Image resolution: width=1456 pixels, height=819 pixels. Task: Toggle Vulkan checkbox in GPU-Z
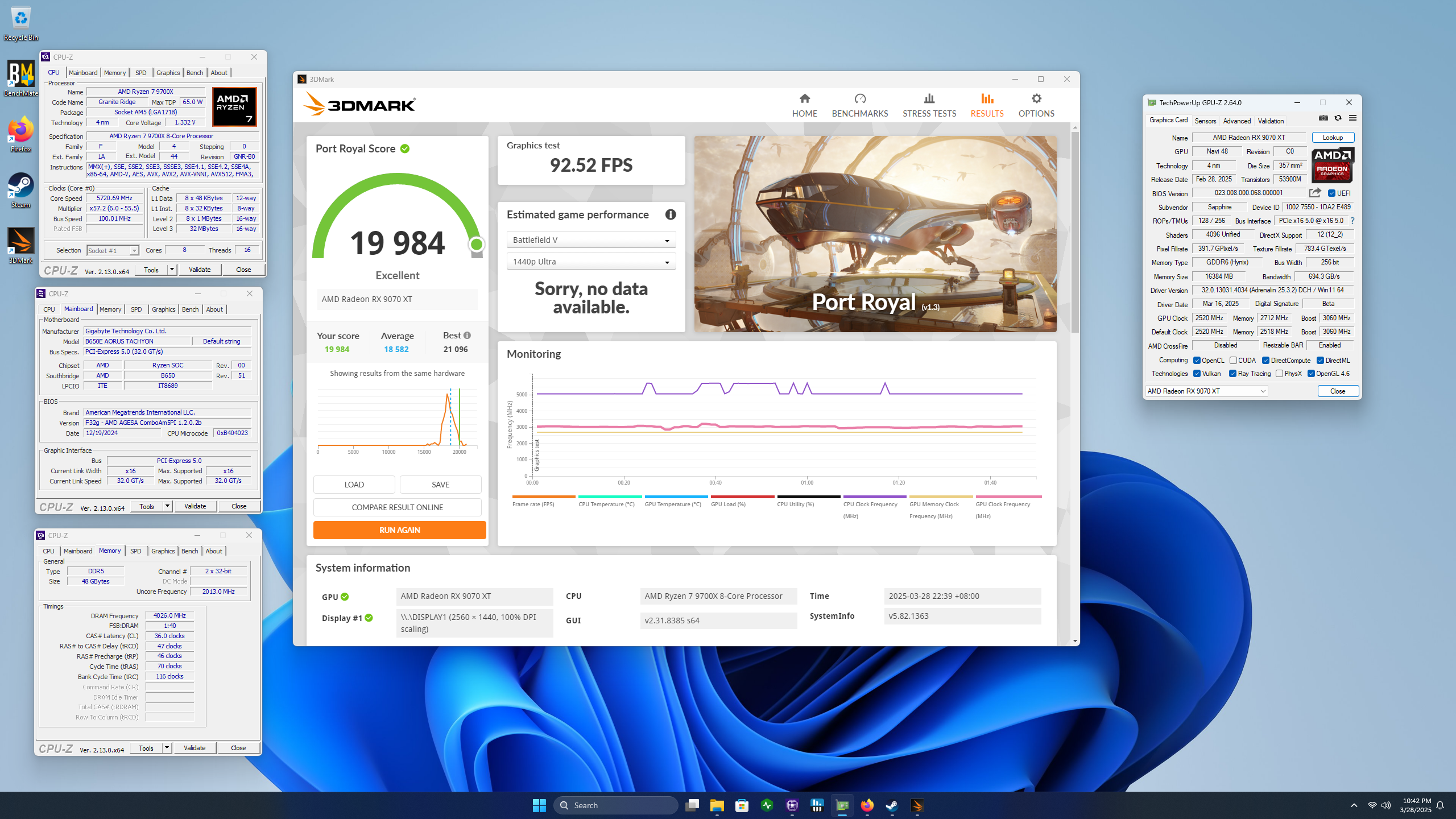tap(1197, 374)
